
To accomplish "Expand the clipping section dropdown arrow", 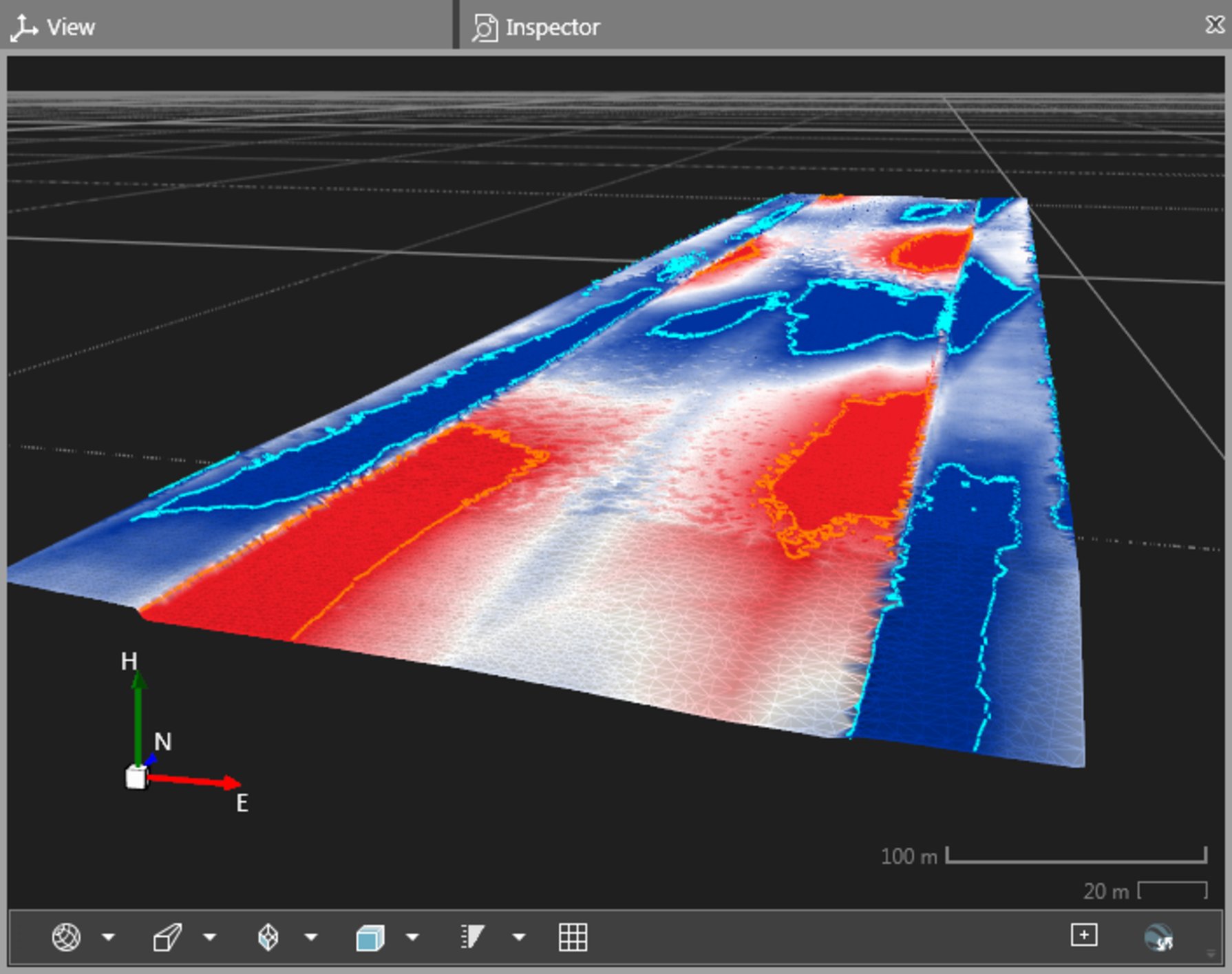I will pyautogui.click(x=519, y=937).
